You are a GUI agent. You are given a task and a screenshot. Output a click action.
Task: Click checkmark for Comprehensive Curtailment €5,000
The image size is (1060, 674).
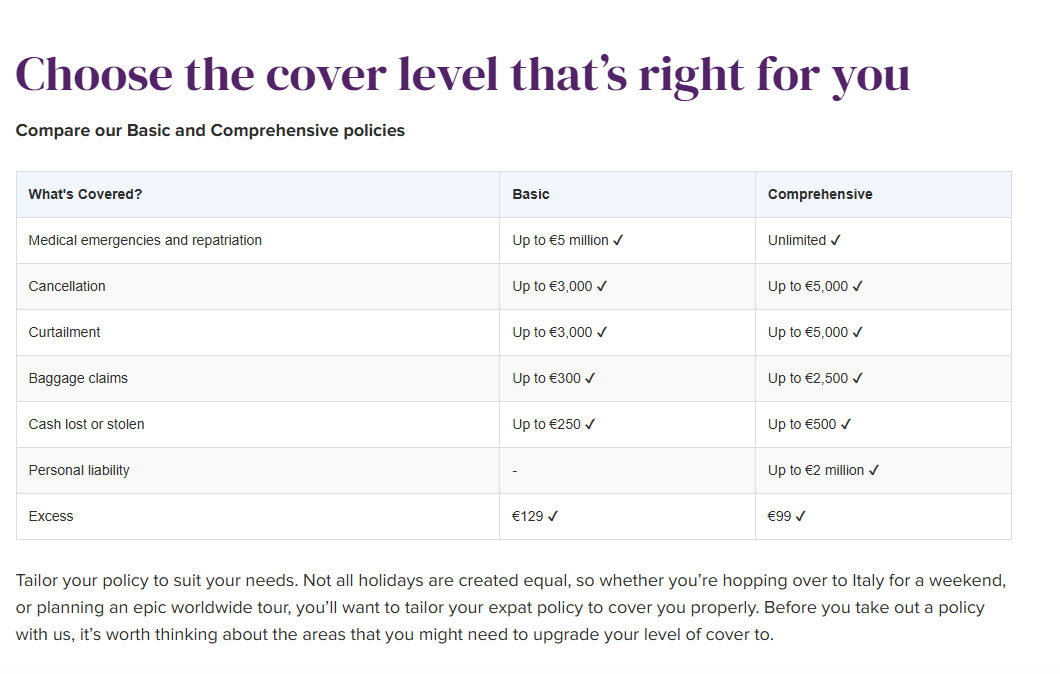click(858, 332)
